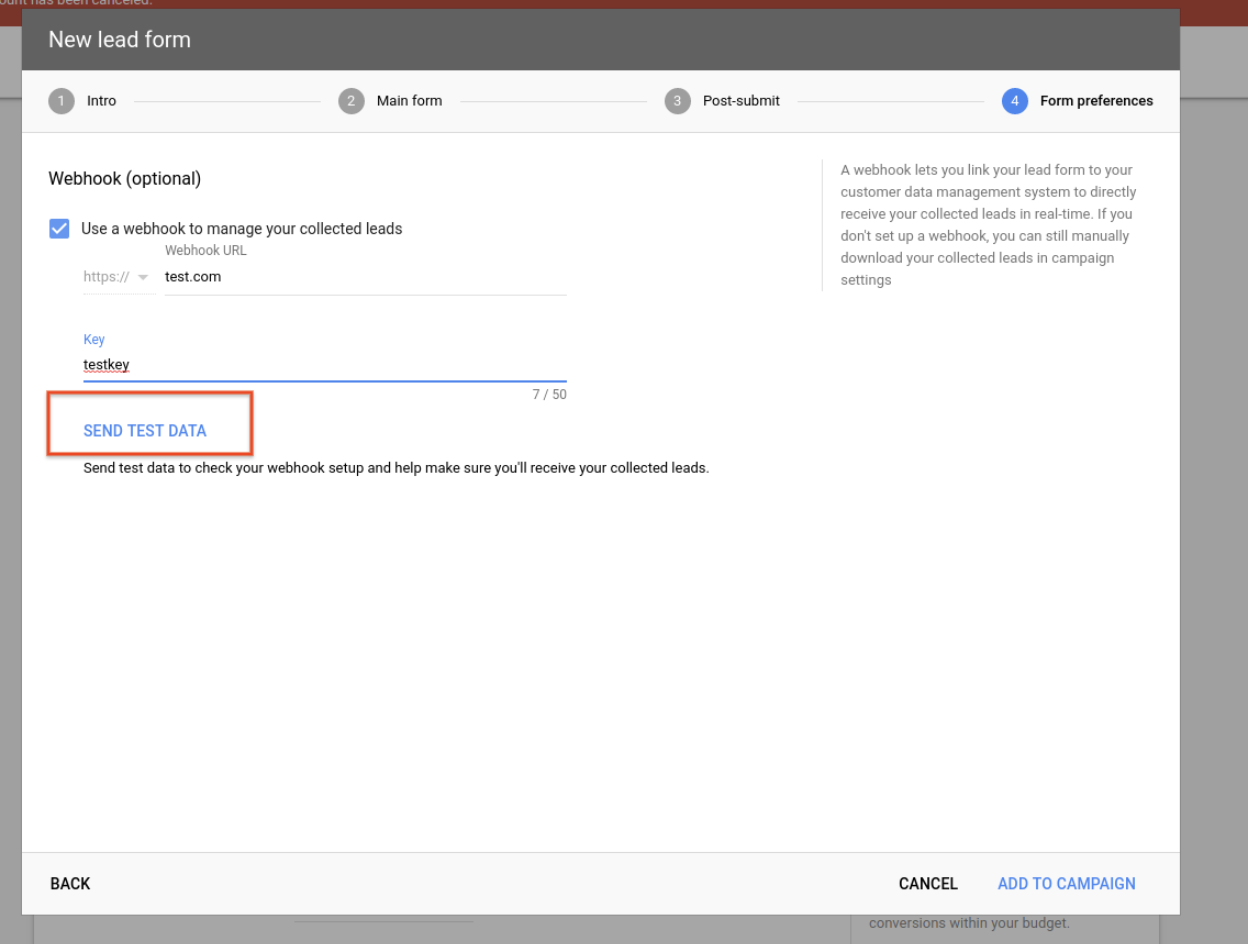Click the step 3 number circle
1248x944 pixels.
coord(677,101)
